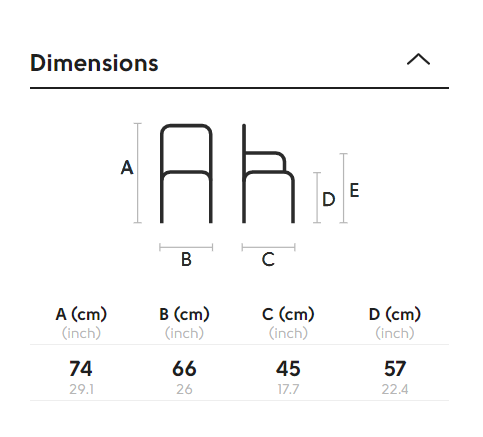This screenshot has width=483, height=437.
Task: Click the B width marker label
Action: 186,259
